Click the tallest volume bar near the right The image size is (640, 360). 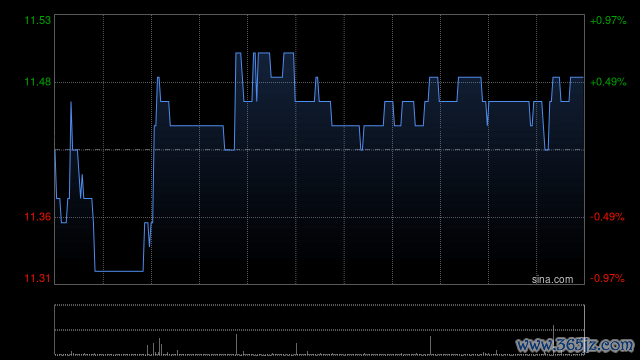coord(553,340)
